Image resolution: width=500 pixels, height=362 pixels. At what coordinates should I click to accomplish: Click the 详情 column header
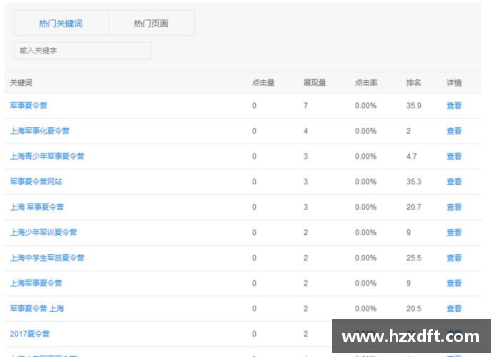coord(454,83)
